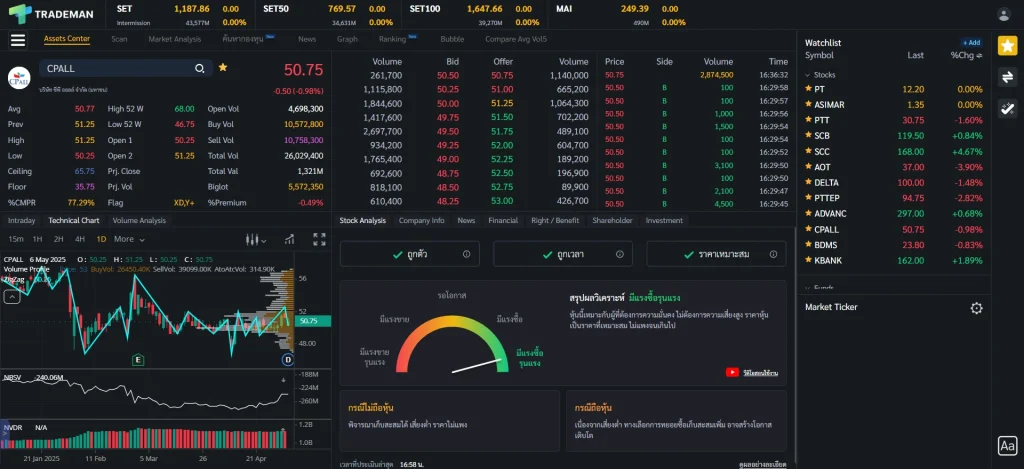
Task: Switch to Market Analysis tab
Action: pyautogui.click(x=173, y=39)
